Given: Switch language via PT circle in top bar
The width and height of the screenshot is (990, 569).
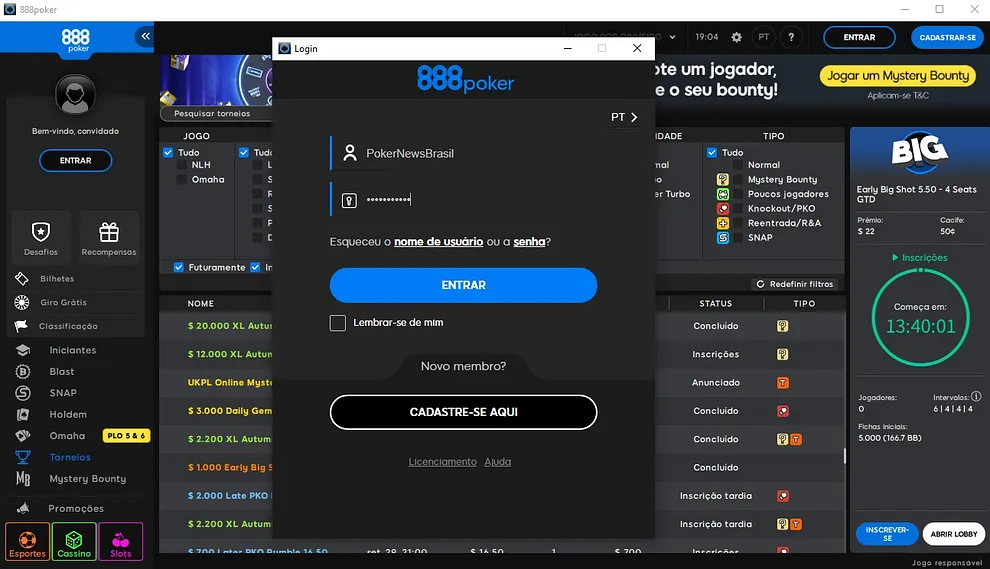Looking at the screenshot, I should [764, 37].
